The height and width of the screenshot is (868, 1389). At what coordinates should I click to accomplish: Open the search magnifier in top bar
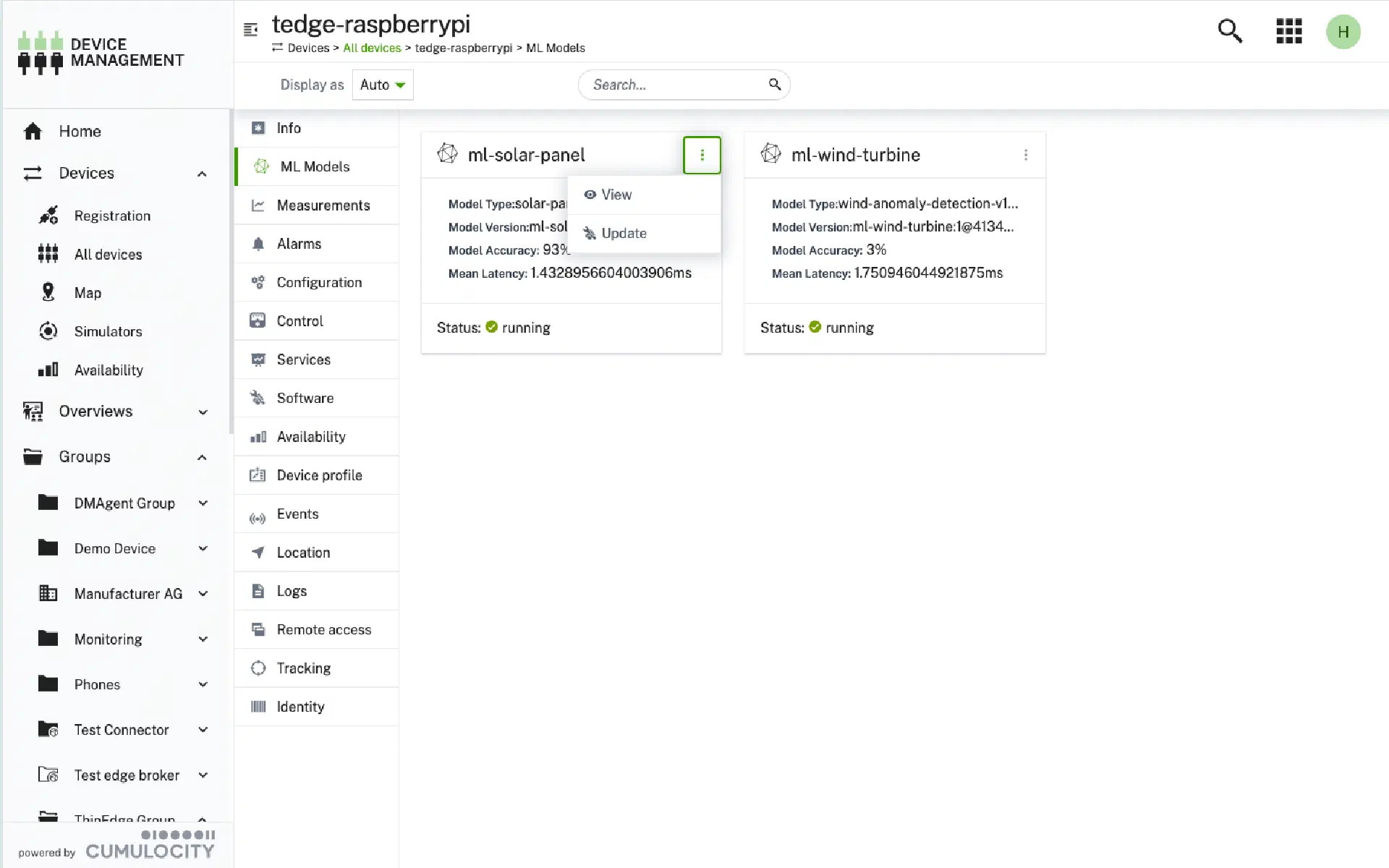pos(1230,31)
